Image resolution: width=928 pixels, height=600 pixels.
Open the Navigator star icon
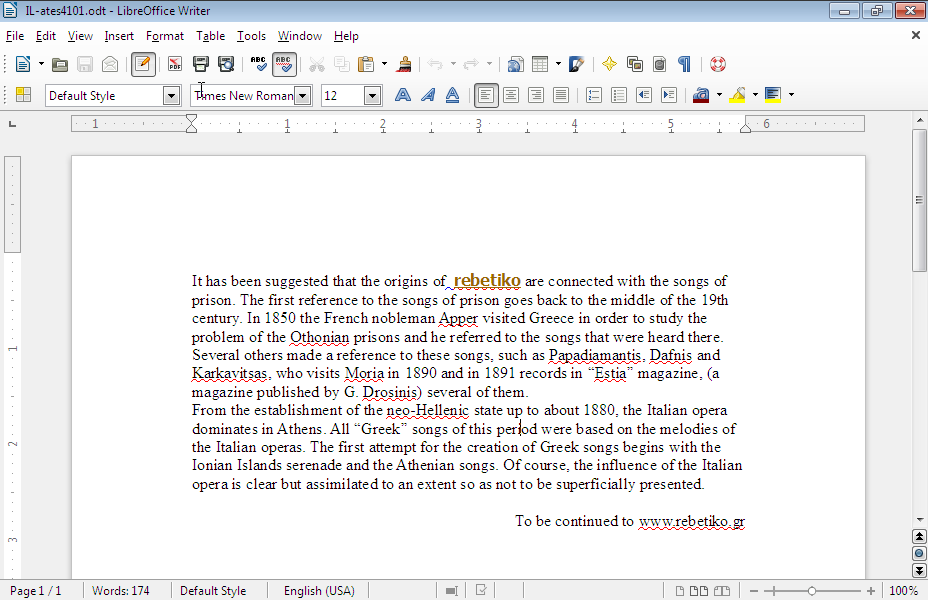point(609,64)
